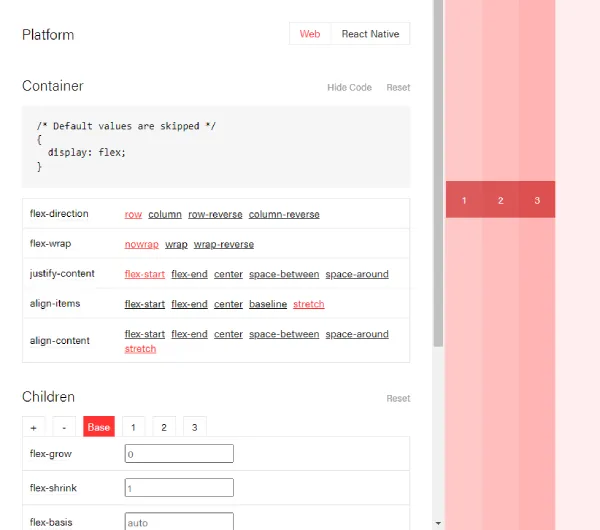Set justify-content to flex-start
The image size is (600, 530).
coord(145,274)
